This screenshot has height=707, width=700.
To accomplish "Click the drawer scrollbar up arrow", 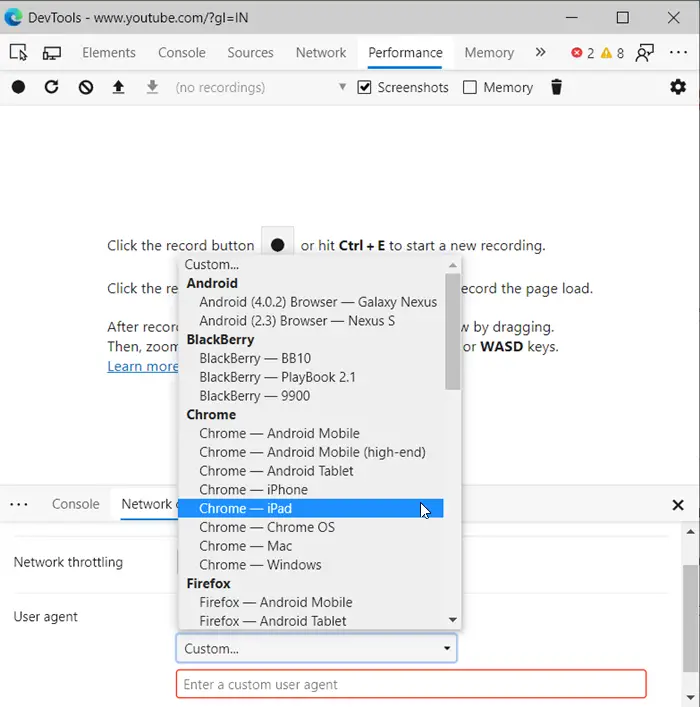I will coord(691,532).
